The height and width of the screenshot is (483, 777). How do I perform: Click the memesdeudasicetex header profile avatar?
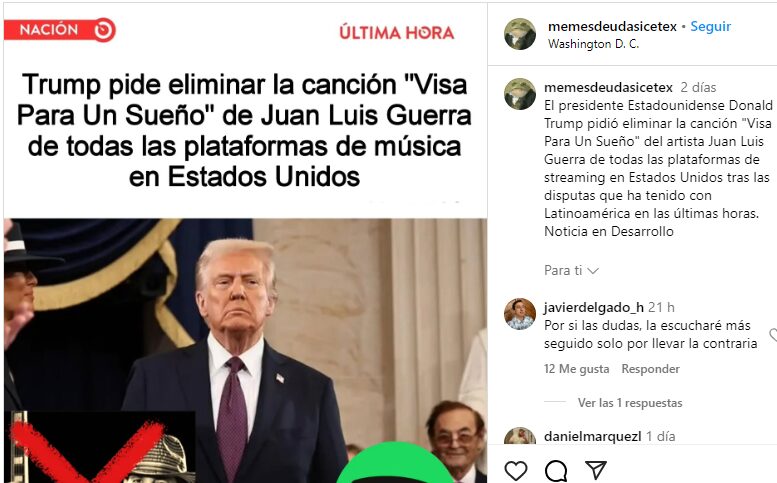click(x=520, y=34)
